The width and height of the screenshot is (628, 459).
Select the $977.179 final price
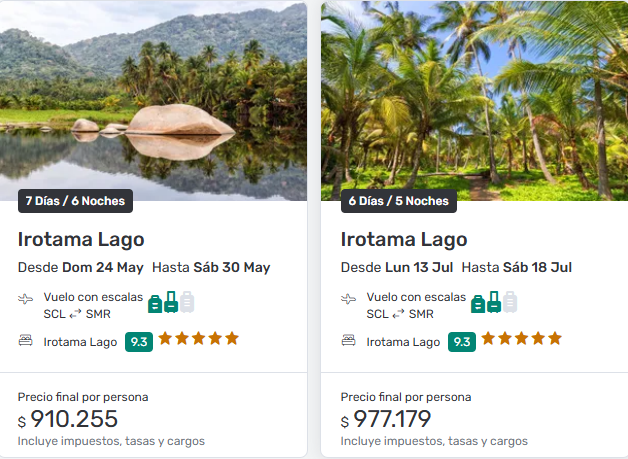tap(397, 419)
